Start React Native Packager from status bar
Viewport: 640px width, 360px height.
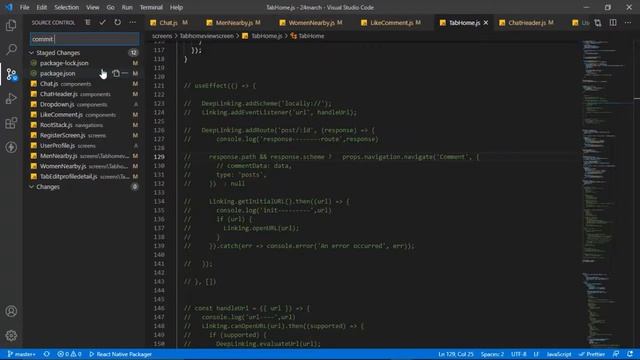[x=120, y=354]
